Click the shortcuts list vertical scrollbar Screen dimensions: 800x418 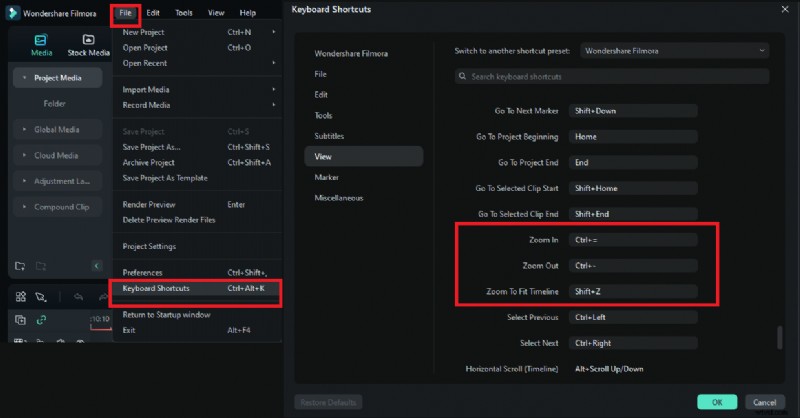coord(779,337)
